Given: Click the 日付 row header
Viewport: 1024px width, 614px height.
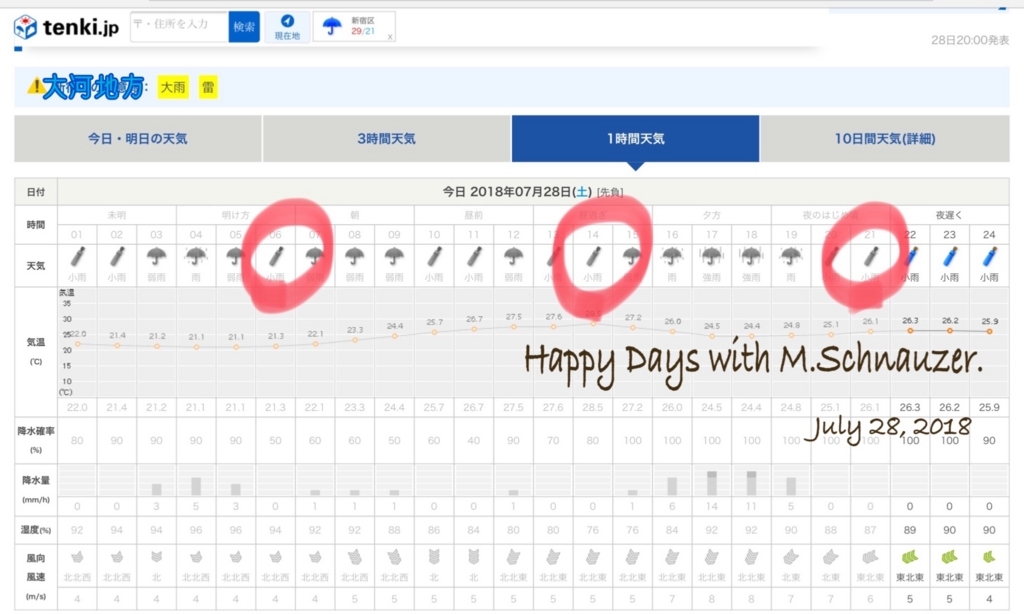Looking at the screenshot, I should [36, 192].
